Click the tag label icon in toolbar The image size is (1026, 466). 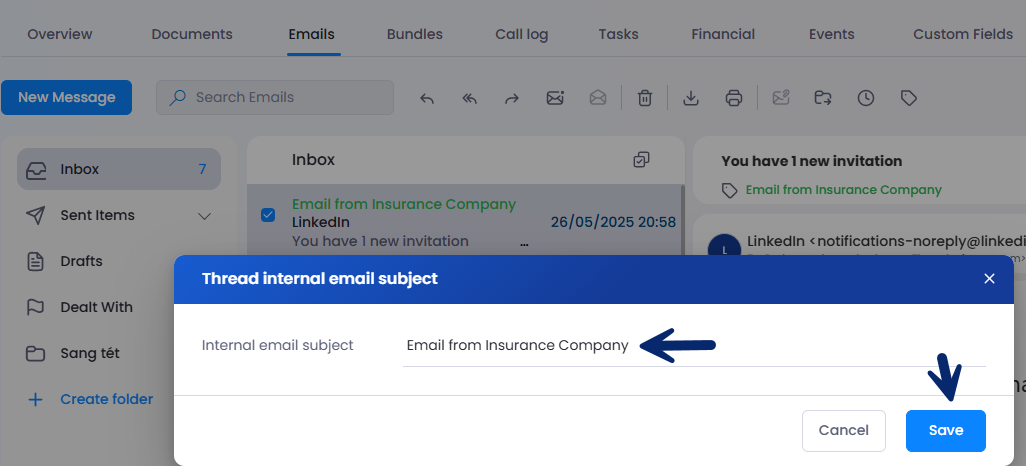pos(909,98)
